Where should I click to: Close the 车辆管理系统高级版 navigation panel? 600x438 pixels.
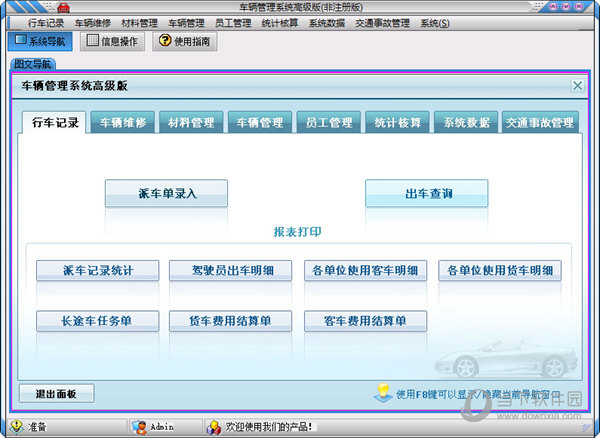pos(577,86)
